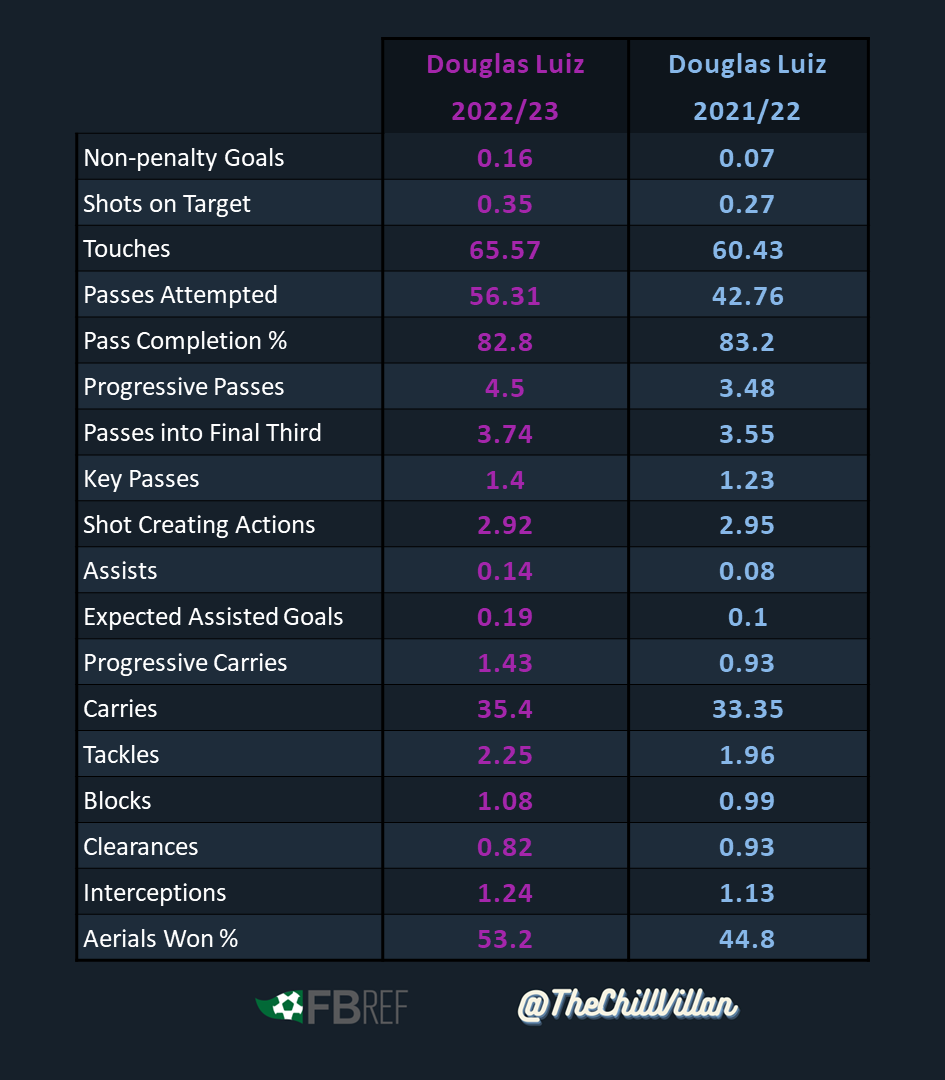Click the Progressive Passes value 4.5
945x1080 pixels.
click(x=505, y=388)
